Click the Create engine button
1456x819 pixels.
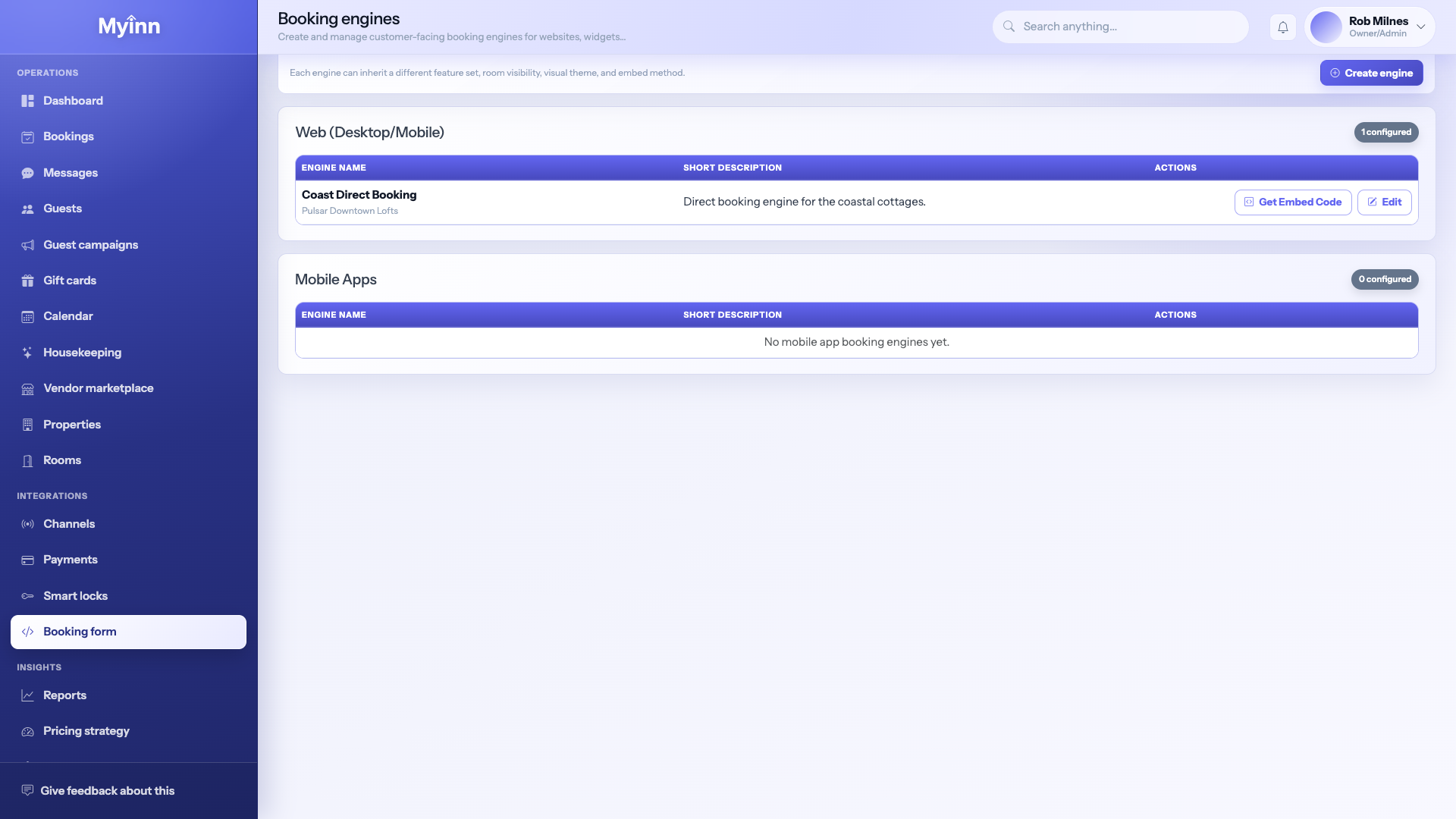point(1371,73)
